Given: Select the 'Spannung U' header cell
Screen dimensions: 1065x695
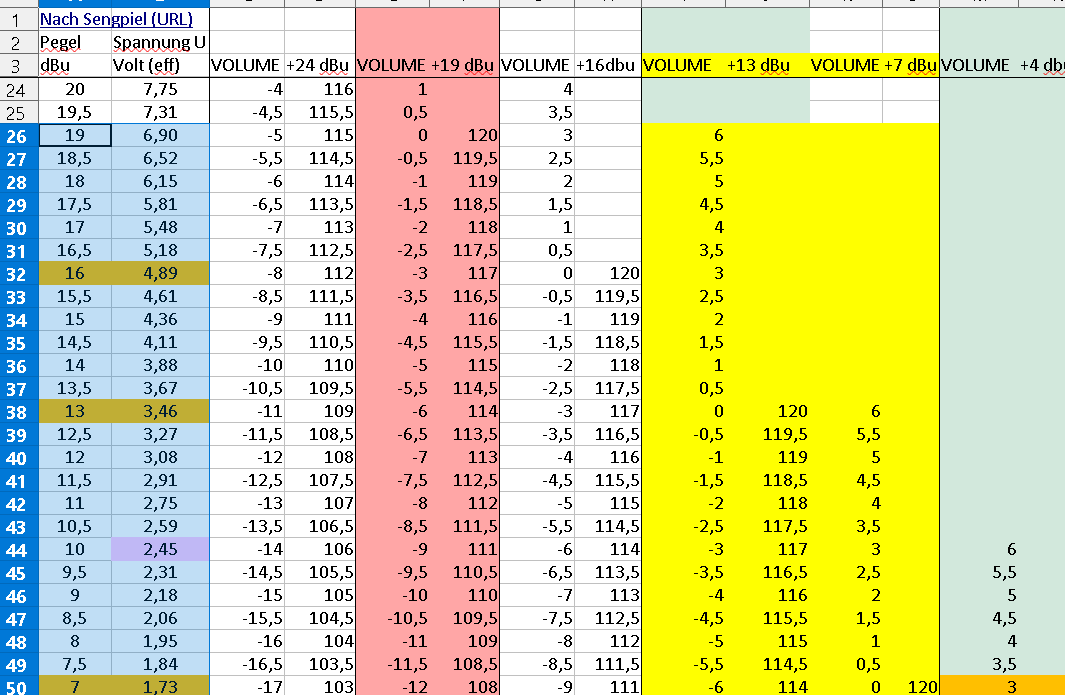Looking at the screenshot, I should coord(160,43).
